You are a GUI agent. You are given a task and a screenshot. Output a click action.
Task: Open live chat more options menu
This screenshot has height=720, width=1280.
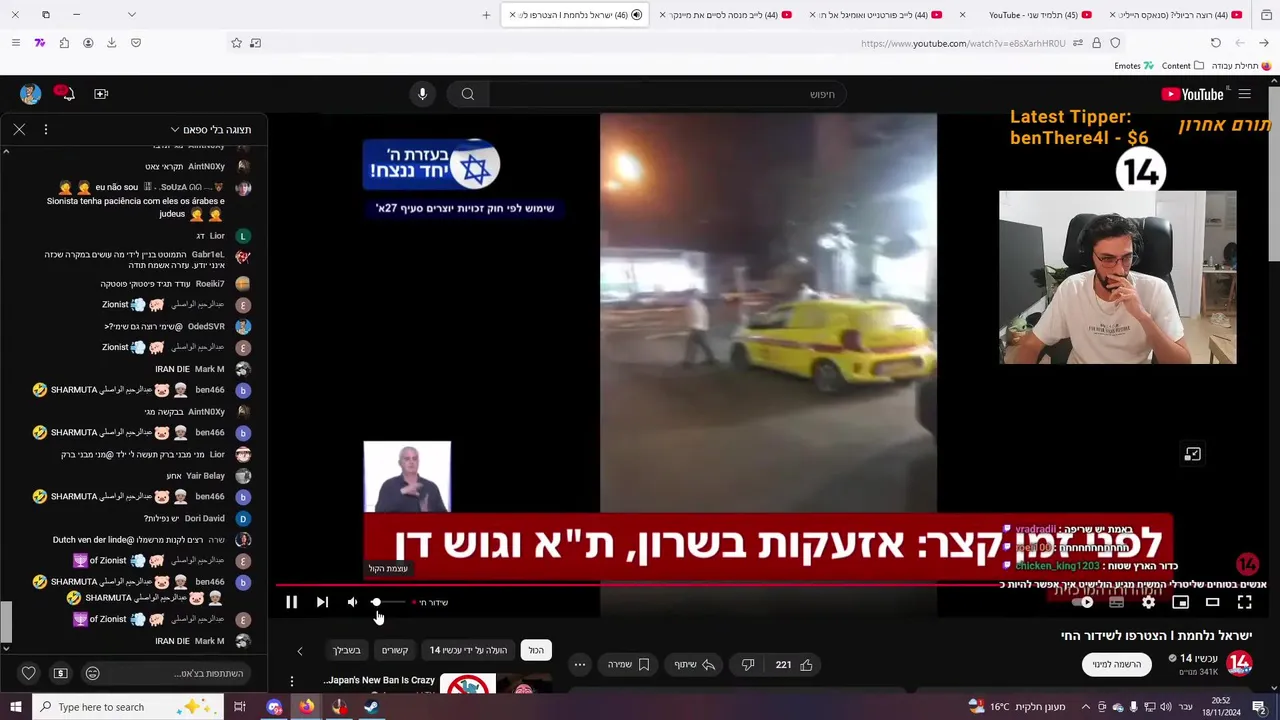pos(45,129)
